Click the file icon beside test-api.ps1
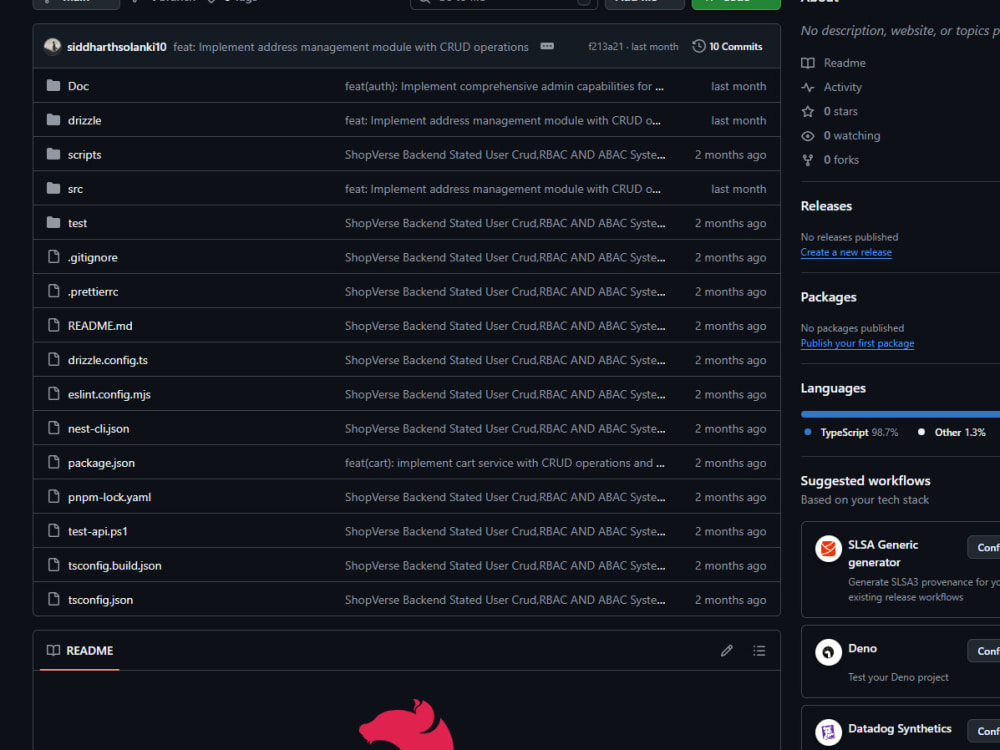The image size is (1000, 750). [x=54, y=531]
